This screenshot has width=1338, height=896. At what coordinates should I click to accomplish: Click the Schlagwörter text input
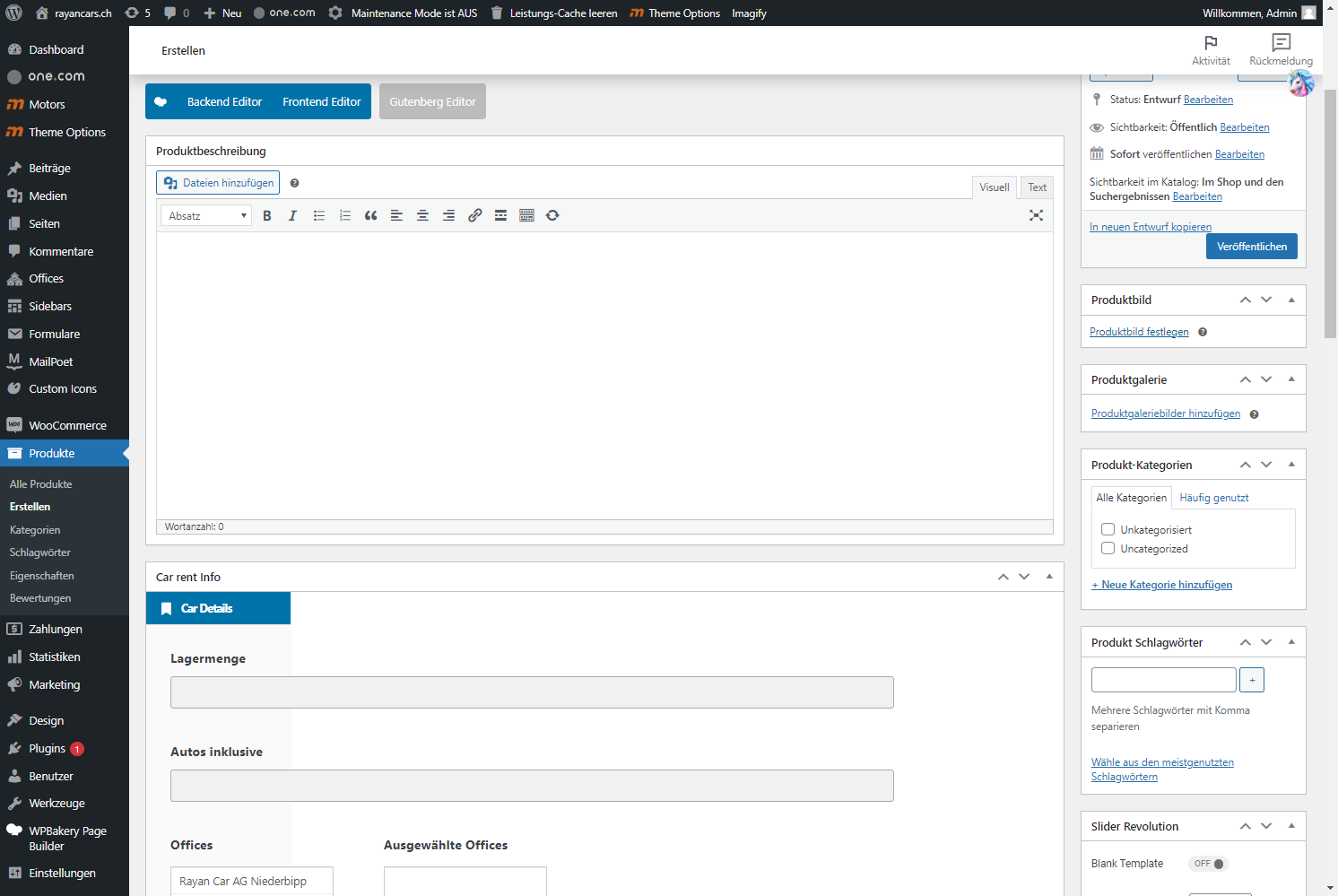pos(1163,680)
